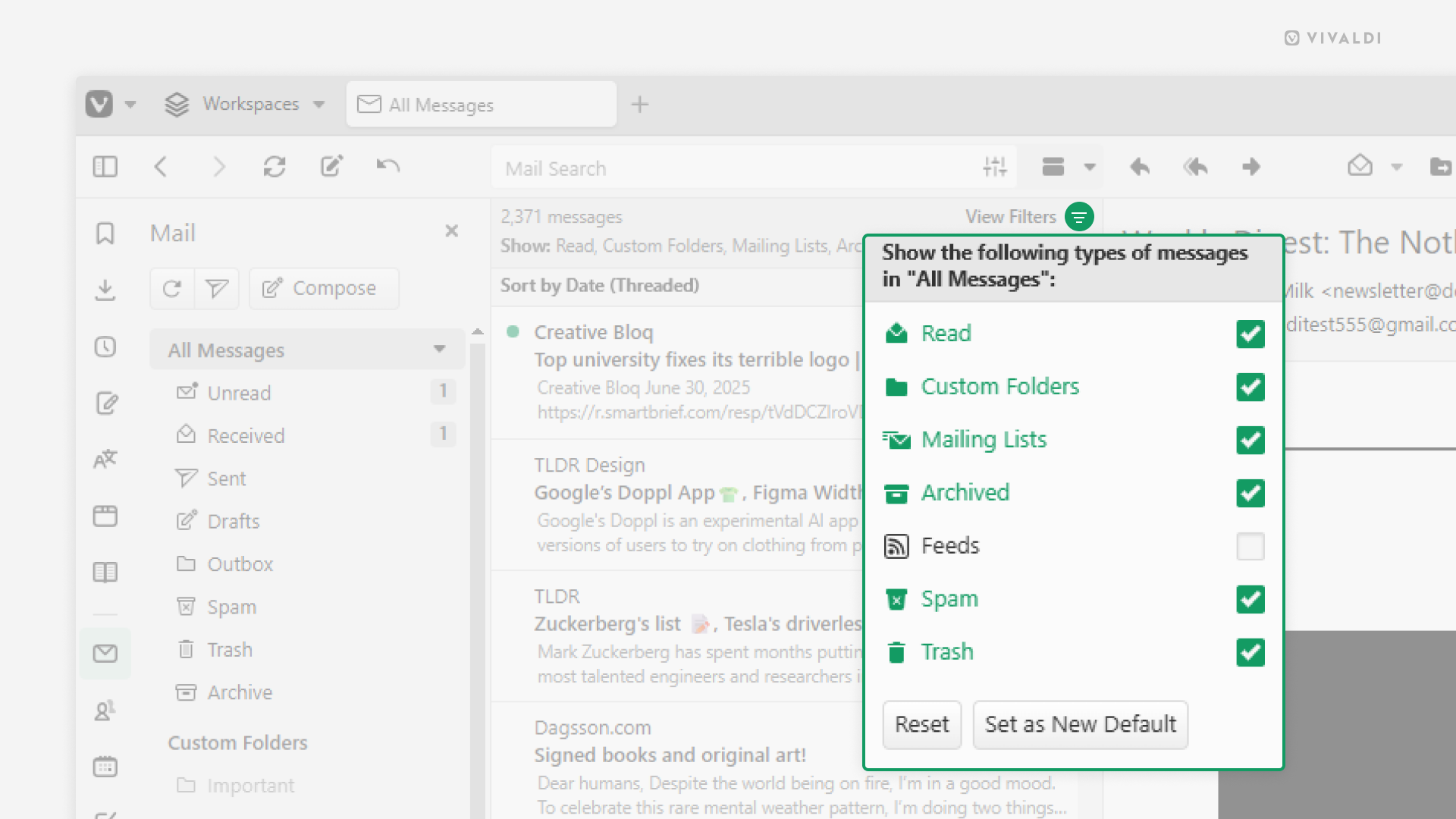Image resolution: width=1456 pixels, height=819 pixels.
Task: Select the Unread folder
Action: tap(307, 393)
